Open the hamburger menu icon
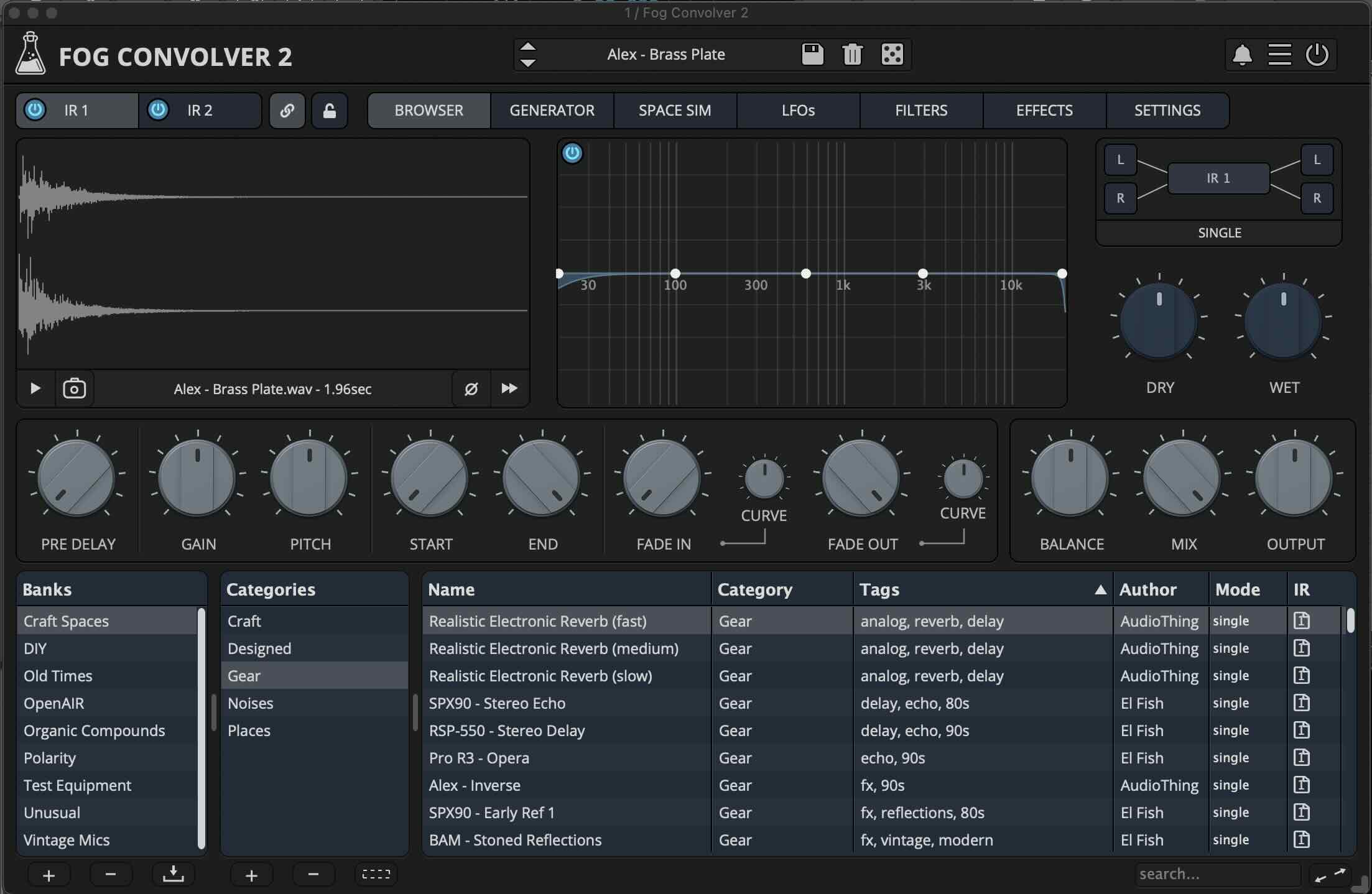This screenshot has height=894, width=1372. 1279,55
